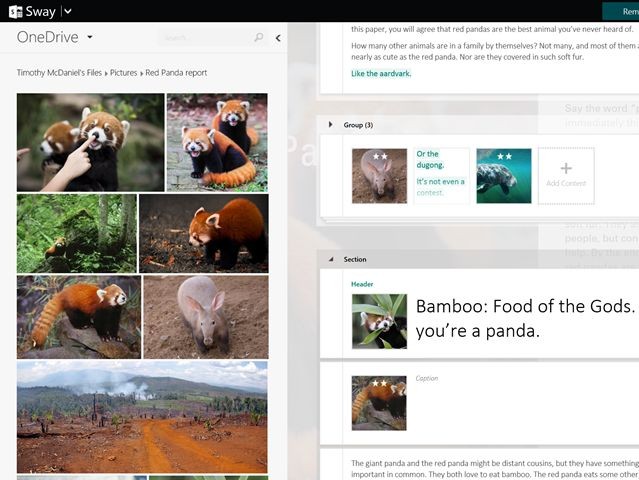Click the Add Content plus tile
This screenshot has height=480, width=639.
click(566, 176)
